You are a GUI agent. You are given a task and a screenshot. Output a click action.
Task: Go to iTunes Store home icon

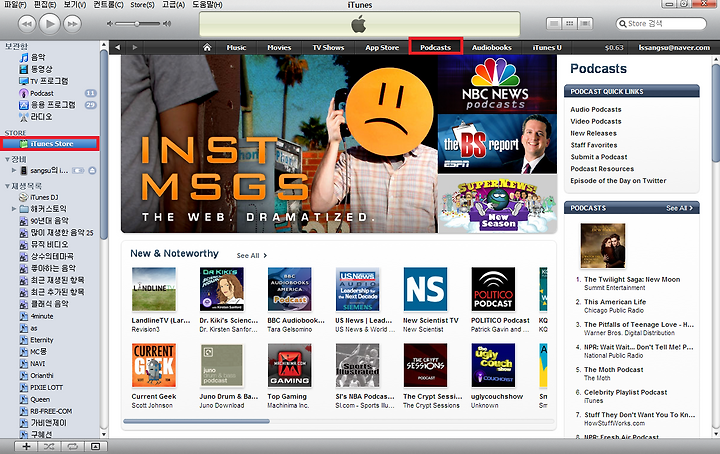tap(207, 47)
